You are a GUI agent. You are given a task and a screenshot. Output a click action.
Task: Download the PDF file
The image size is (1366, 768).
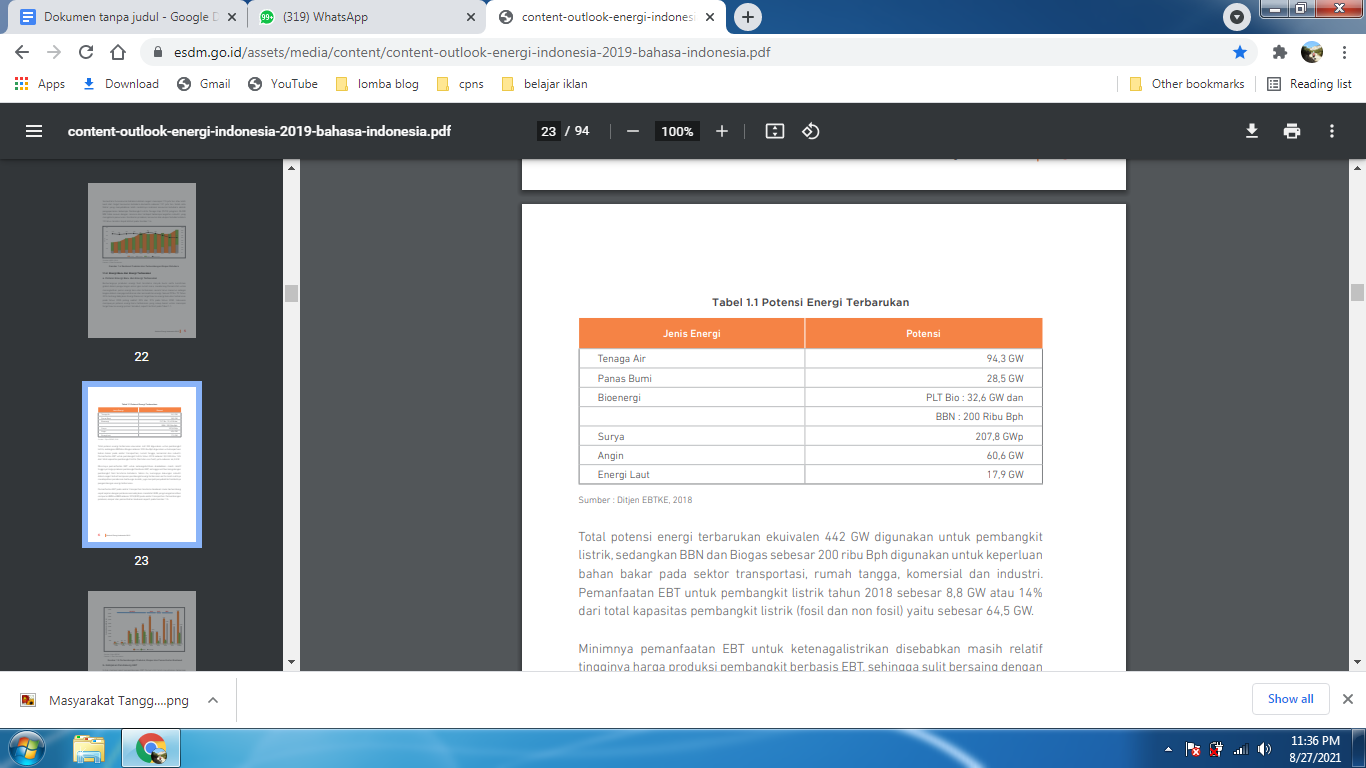[x=1251, y=131]
